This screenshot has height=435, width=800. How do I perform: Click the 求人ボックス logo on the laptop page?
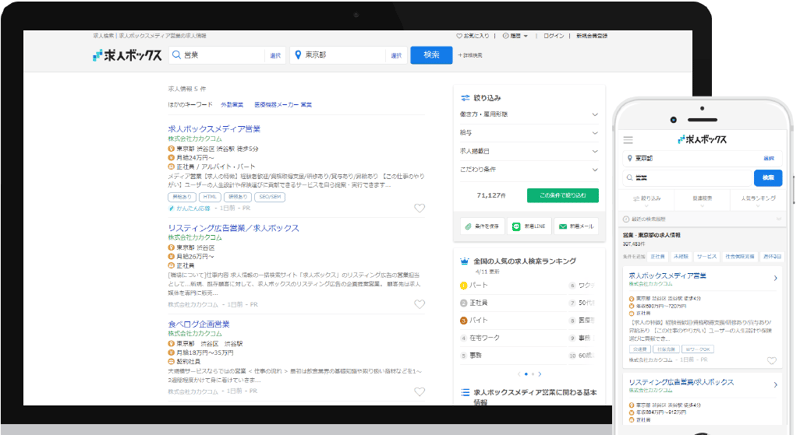pos(127,55)
